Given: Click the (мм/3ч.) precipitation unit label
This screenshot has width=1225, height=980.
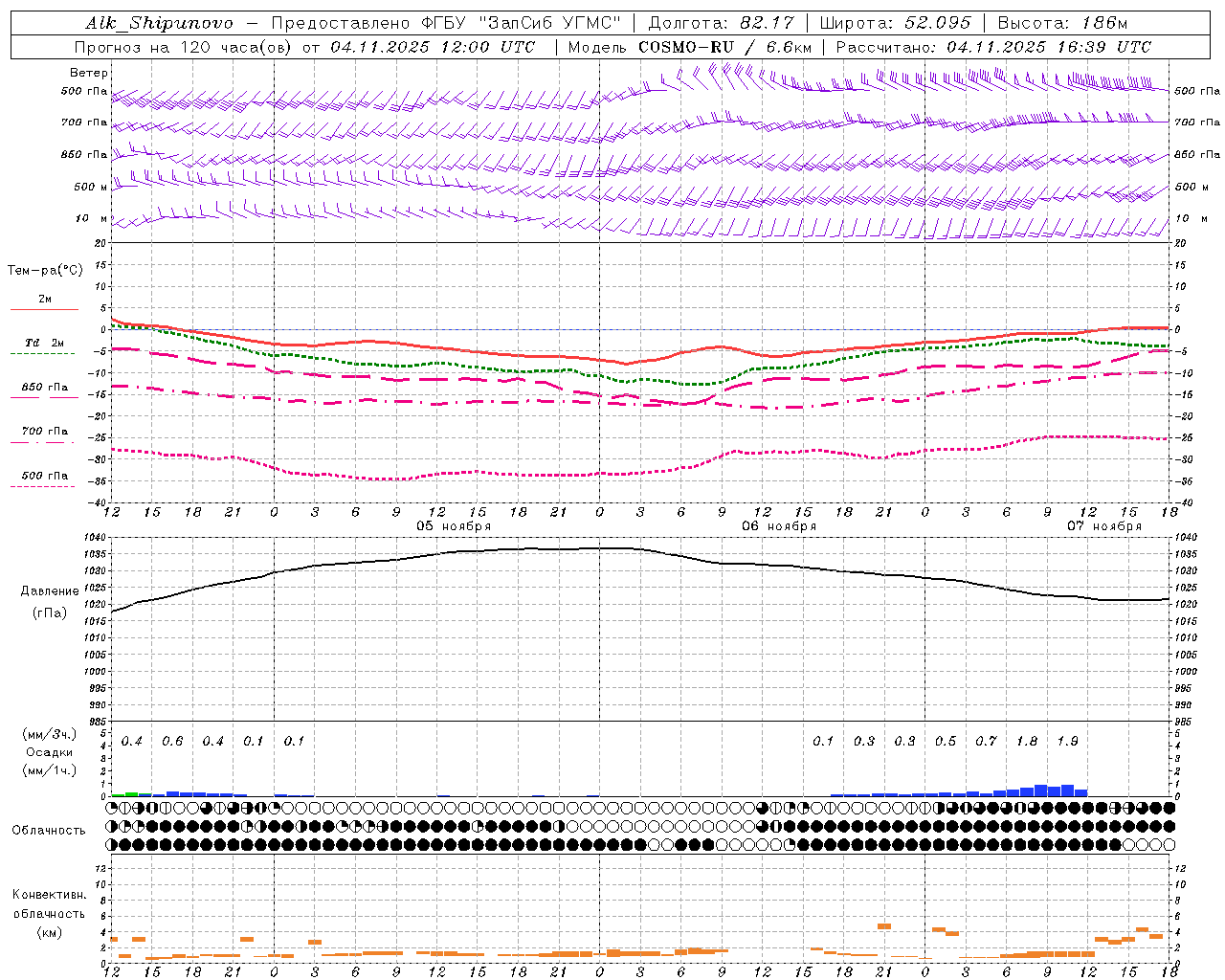Looking at the screenshot, I should click(x=49, y=734).
